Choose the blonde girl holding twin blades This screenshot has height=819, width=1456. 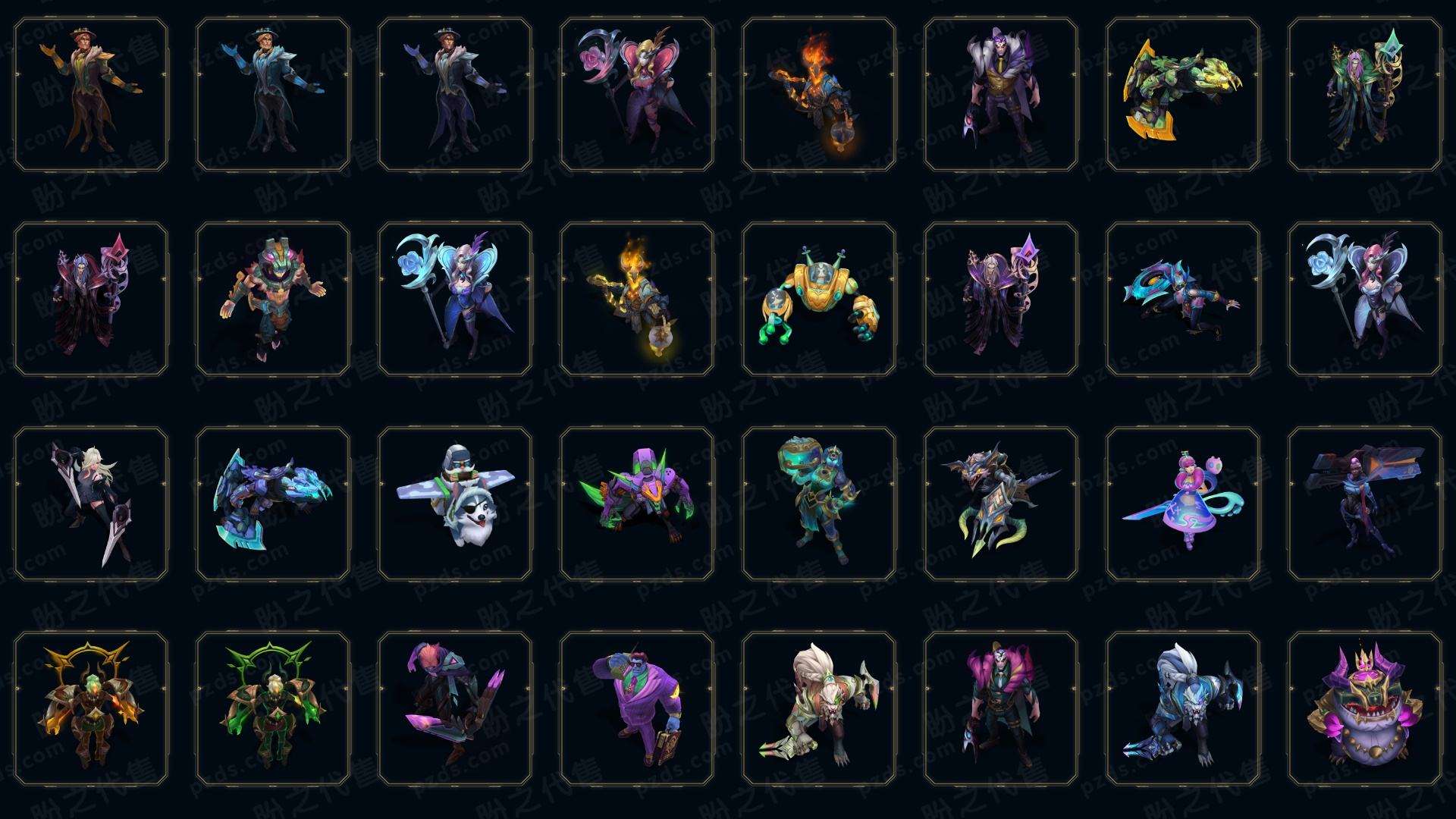click(x=91, y=504)
